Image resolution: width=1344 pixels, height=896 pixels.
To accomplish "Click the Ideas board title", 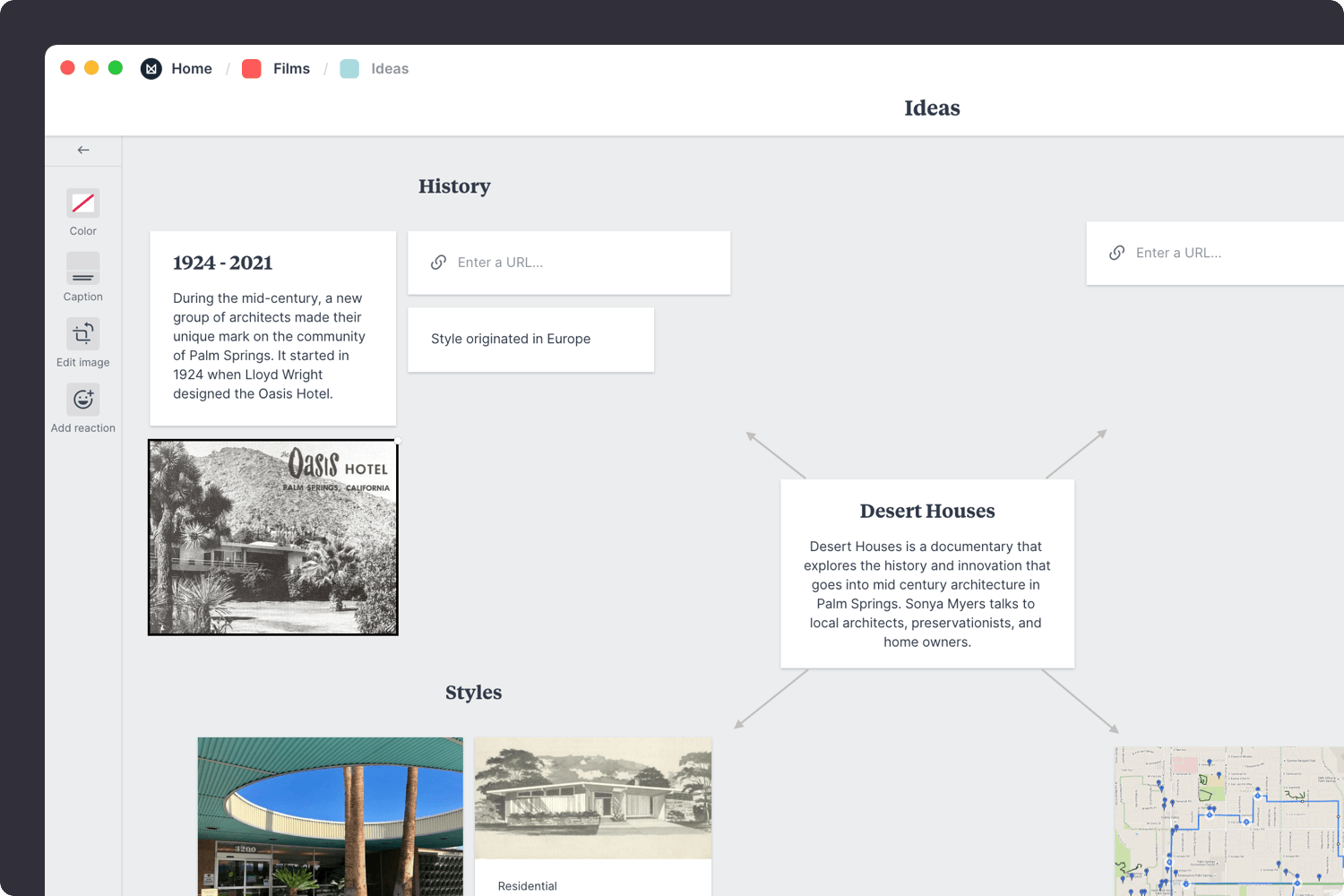I will (932, 108).
